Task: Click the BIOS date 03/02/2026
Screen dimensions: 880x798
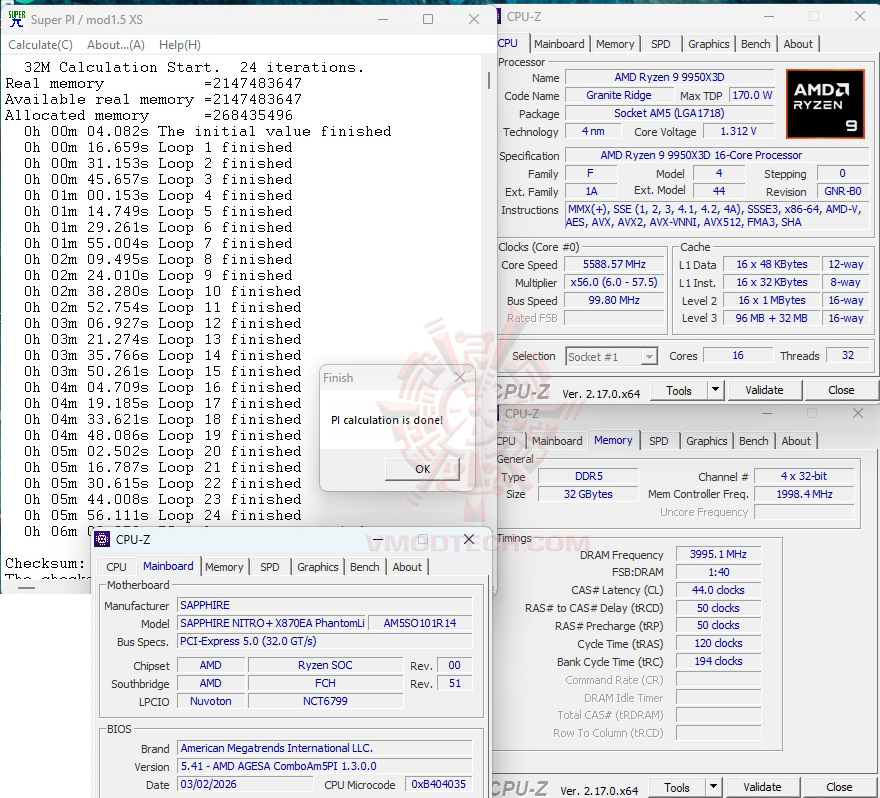Action: 246,784
